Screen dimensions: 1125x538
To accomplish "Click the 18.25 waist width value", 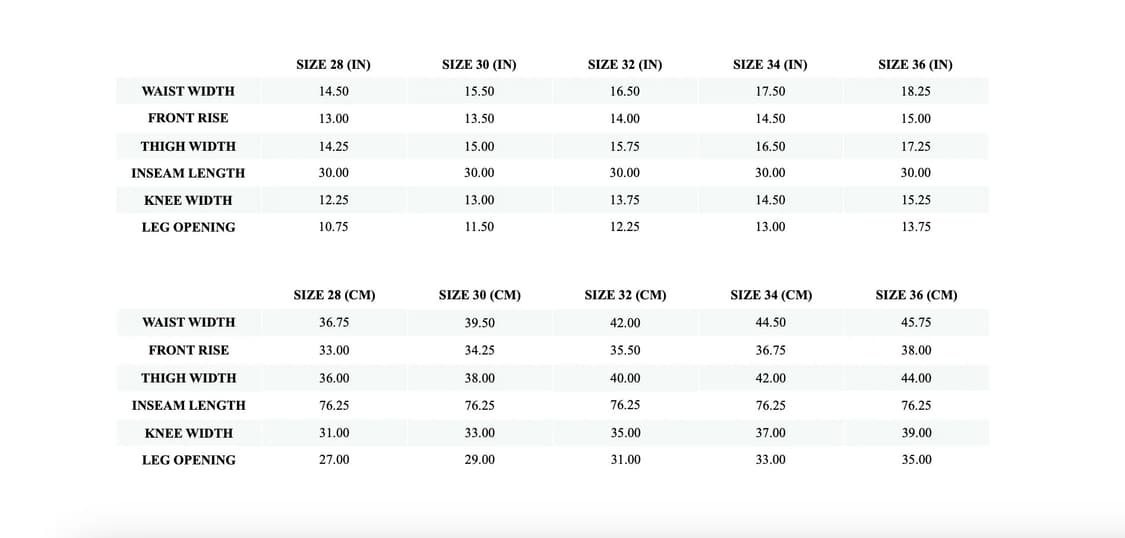I will (916, 91).
